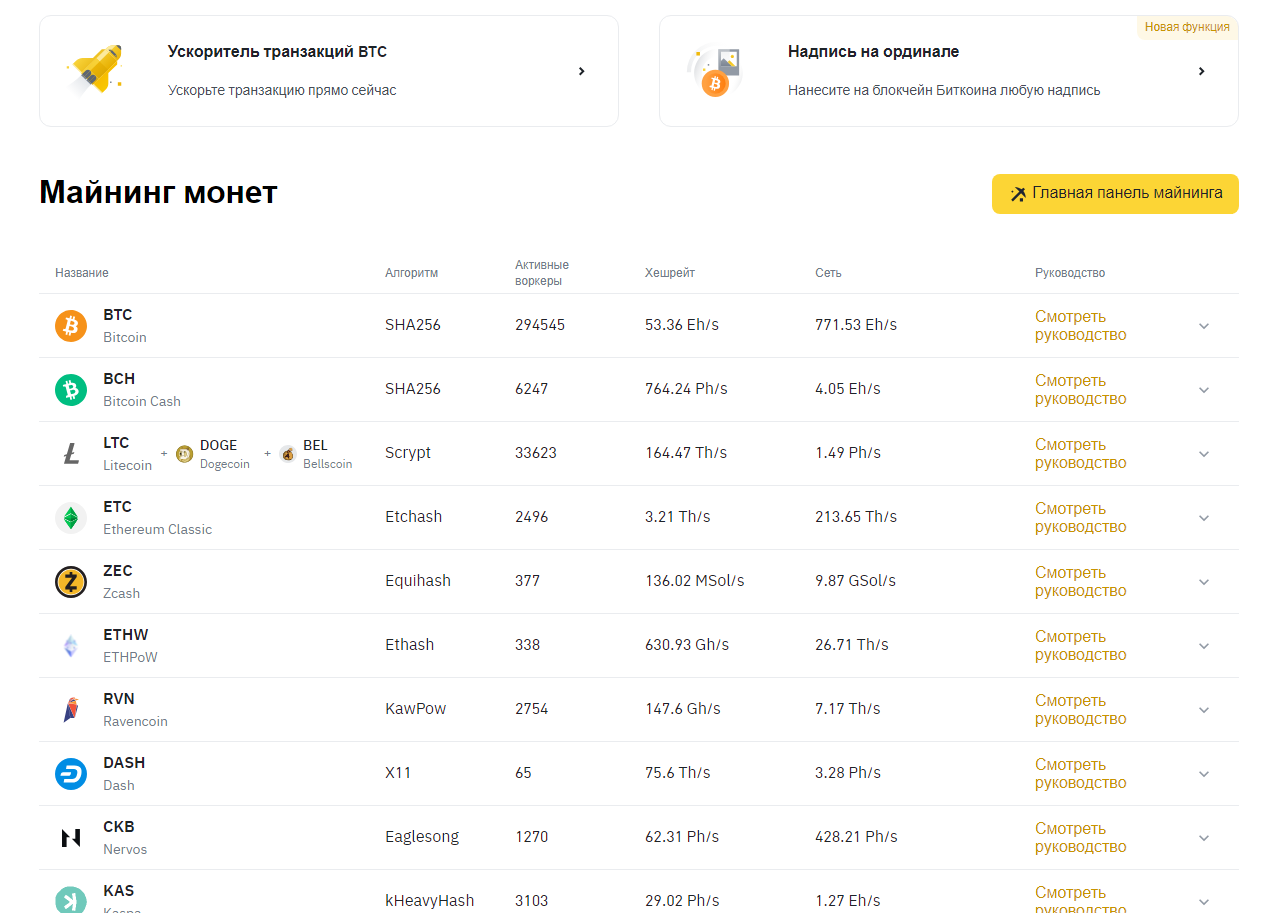1277x913 pixels.
Task: Click the ETHPoW ETHW icon
Action: click(x=71, y=646)
